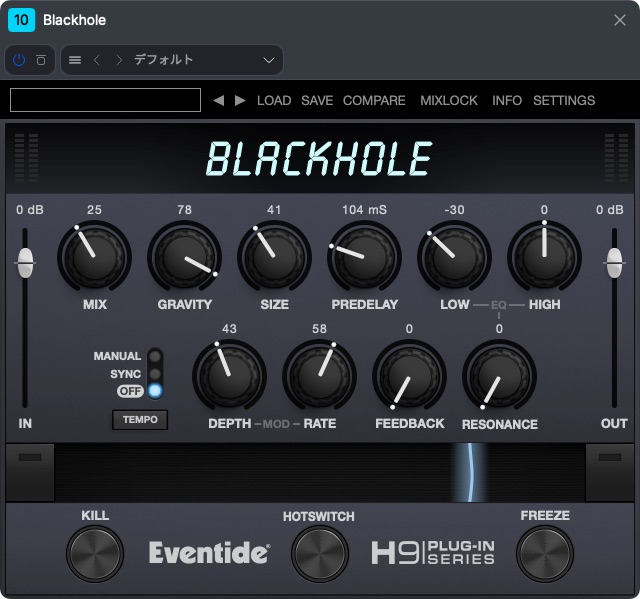
Task: Close the Blackhole plugin window
Action: pos(620,20)
